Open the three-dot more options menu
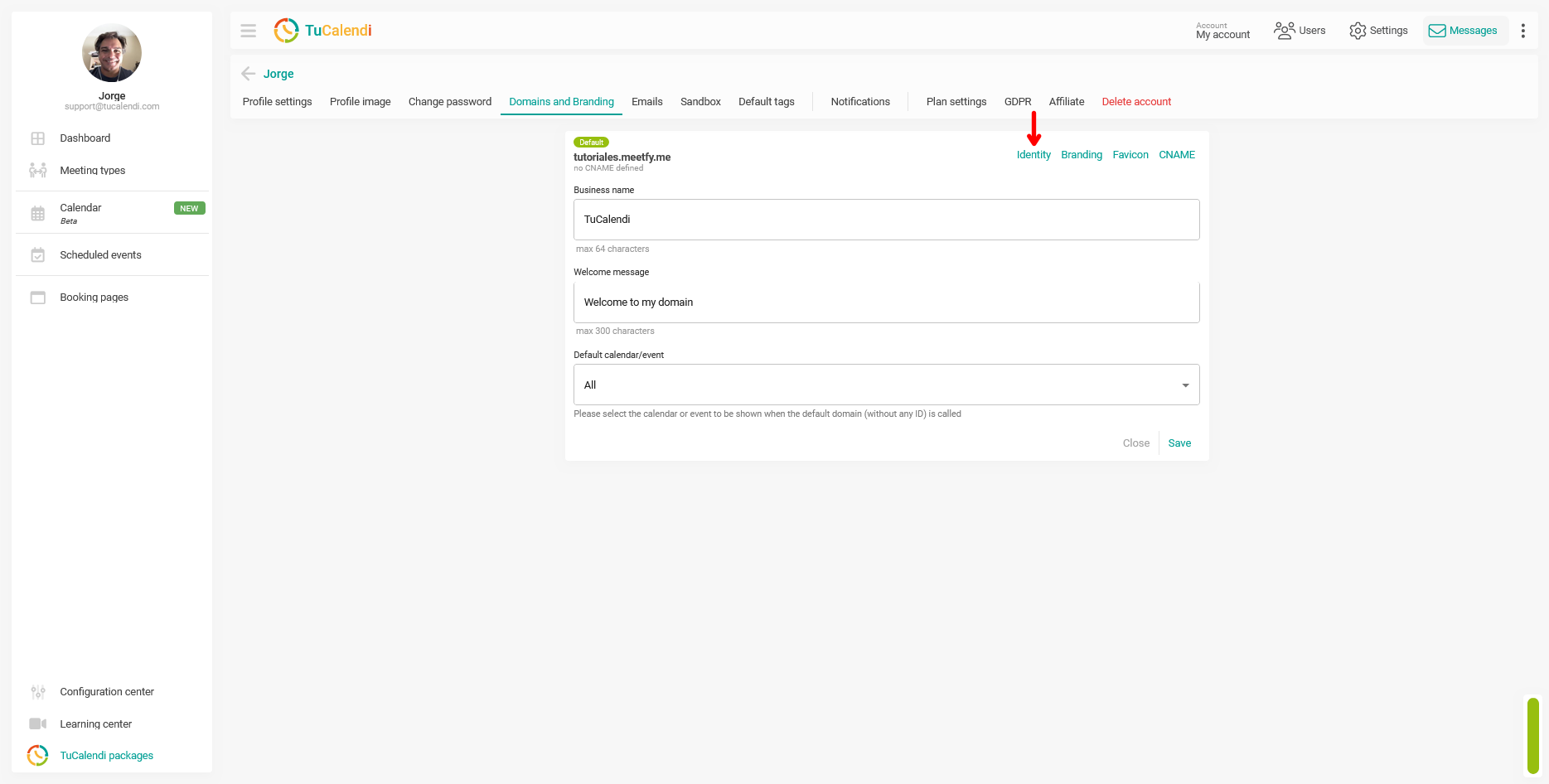The image size is (1549, 784). point(1522,31)
